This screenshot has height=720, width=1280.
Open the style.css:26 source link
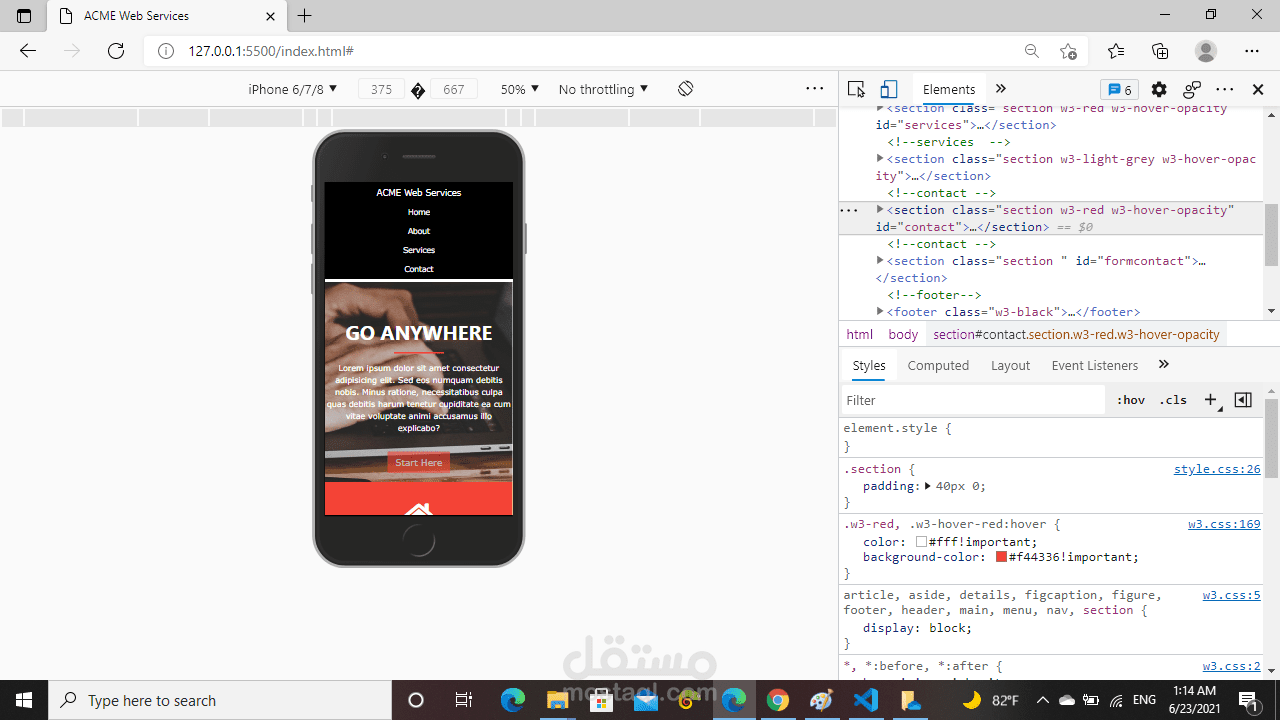tap(1217, 469)
